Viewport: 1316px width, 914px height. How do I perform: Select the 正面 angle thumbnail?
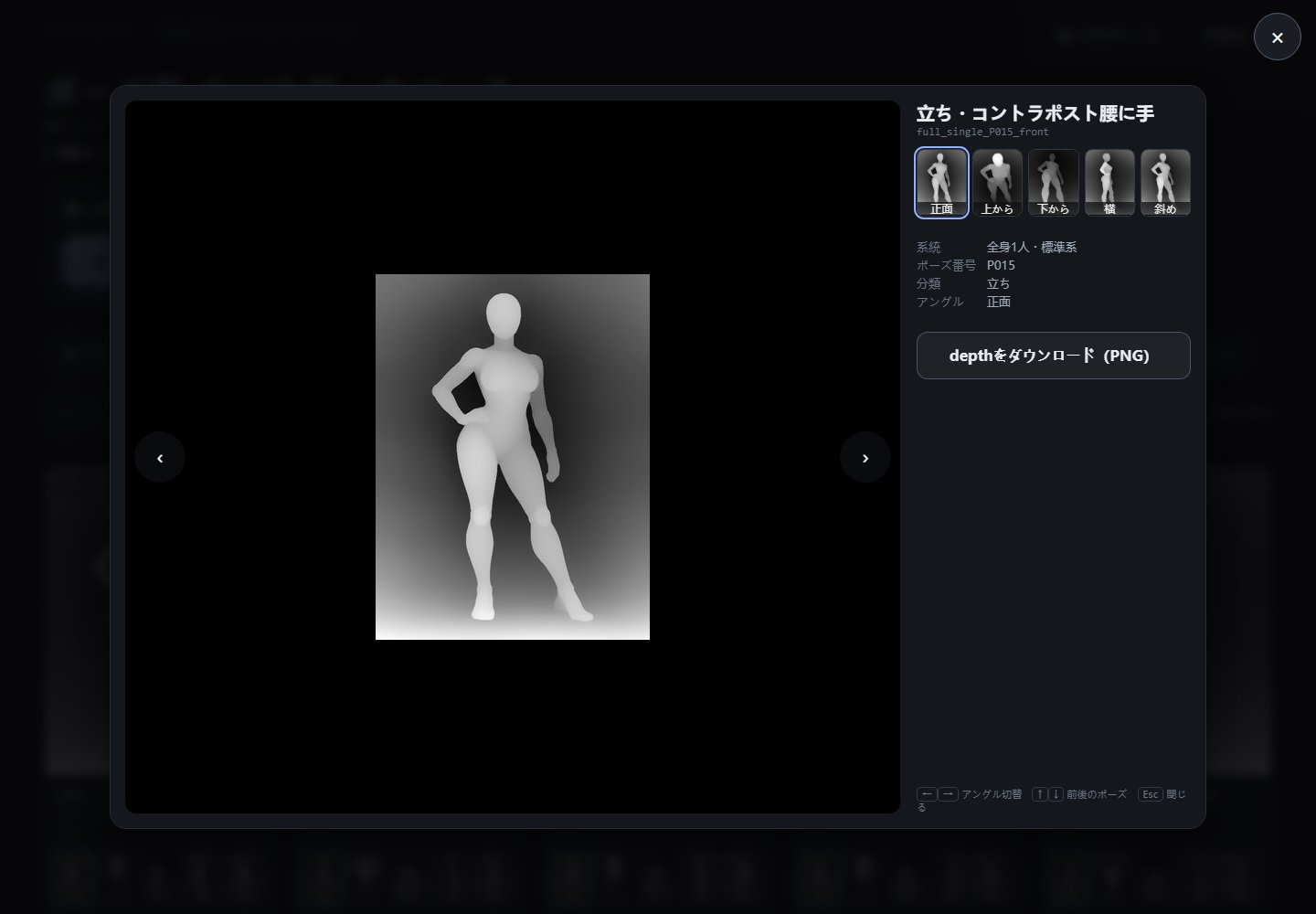pyautogui.click(x=941, y=183)
